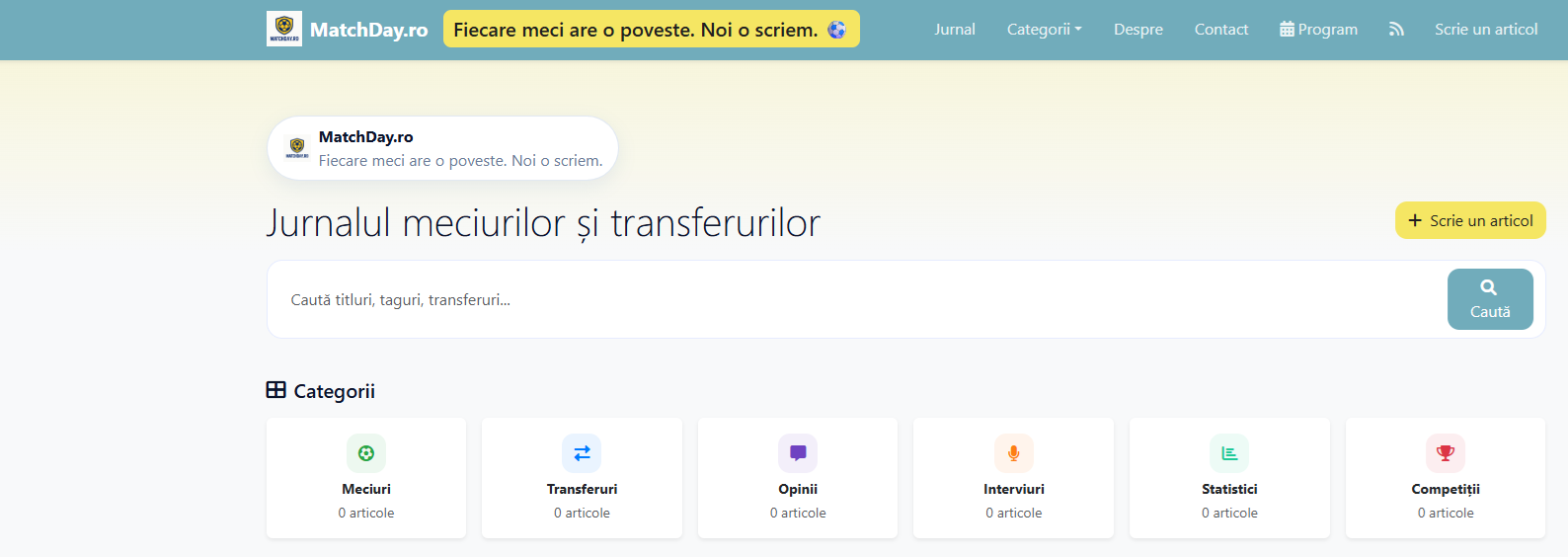The width and height of the screenshot is (1568, 557).
Task: Click the MatchDay.ro shield logo in navbar
Action: pos(284,29)
